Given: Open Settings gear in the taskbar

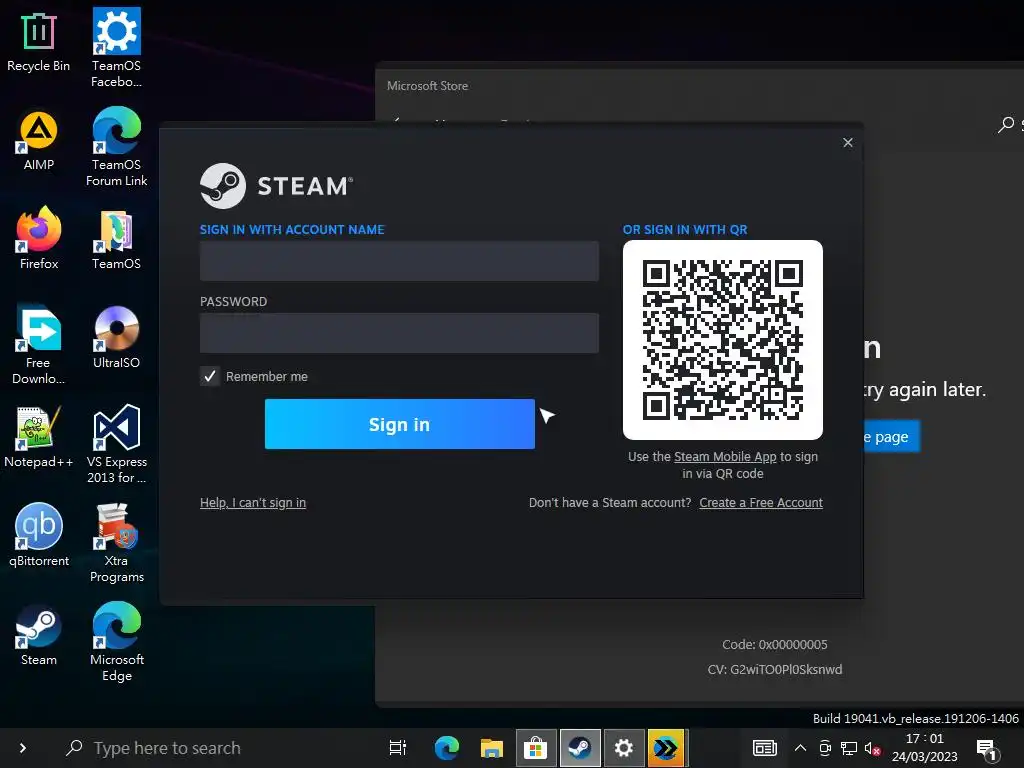Looking at the screenshot, I should point(624,748).
